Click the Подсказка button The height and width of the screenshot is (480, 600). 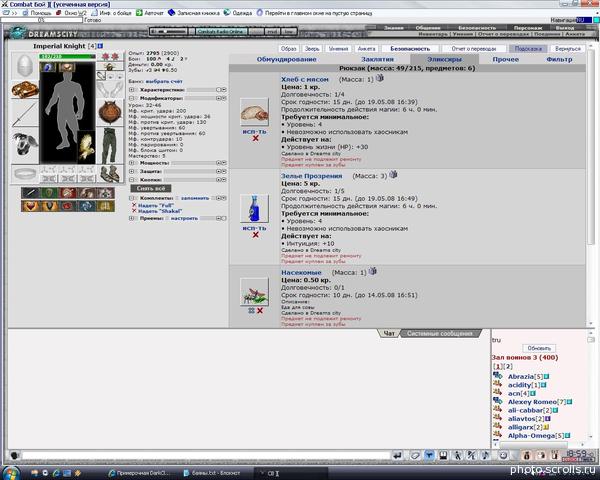528,49
